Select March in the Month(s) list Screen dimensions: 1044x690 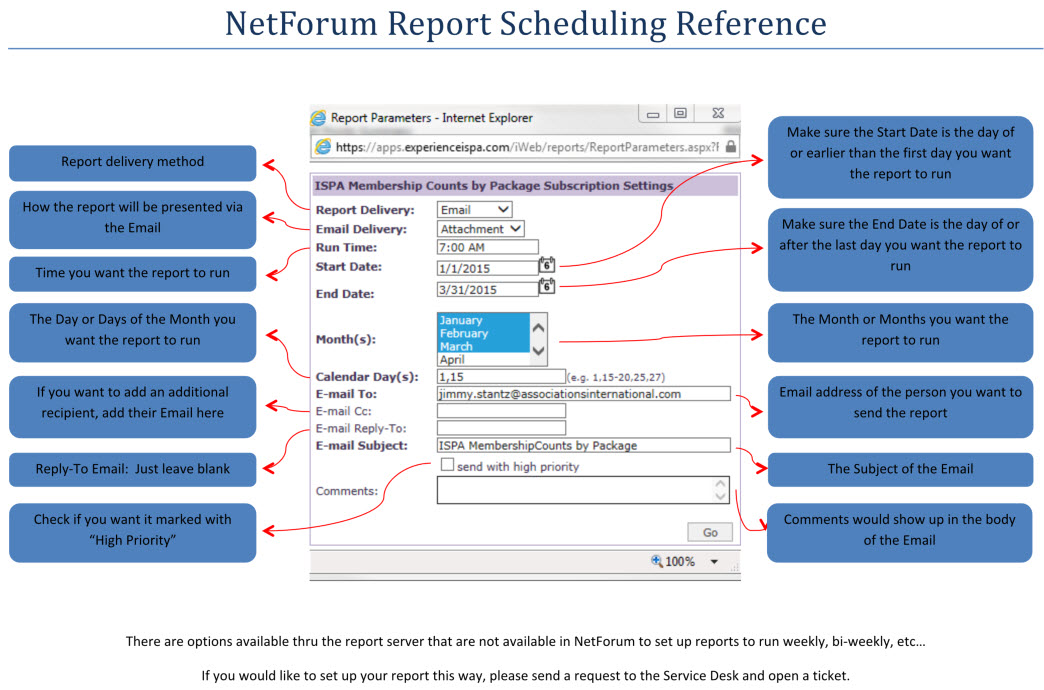tap(483, 346)
